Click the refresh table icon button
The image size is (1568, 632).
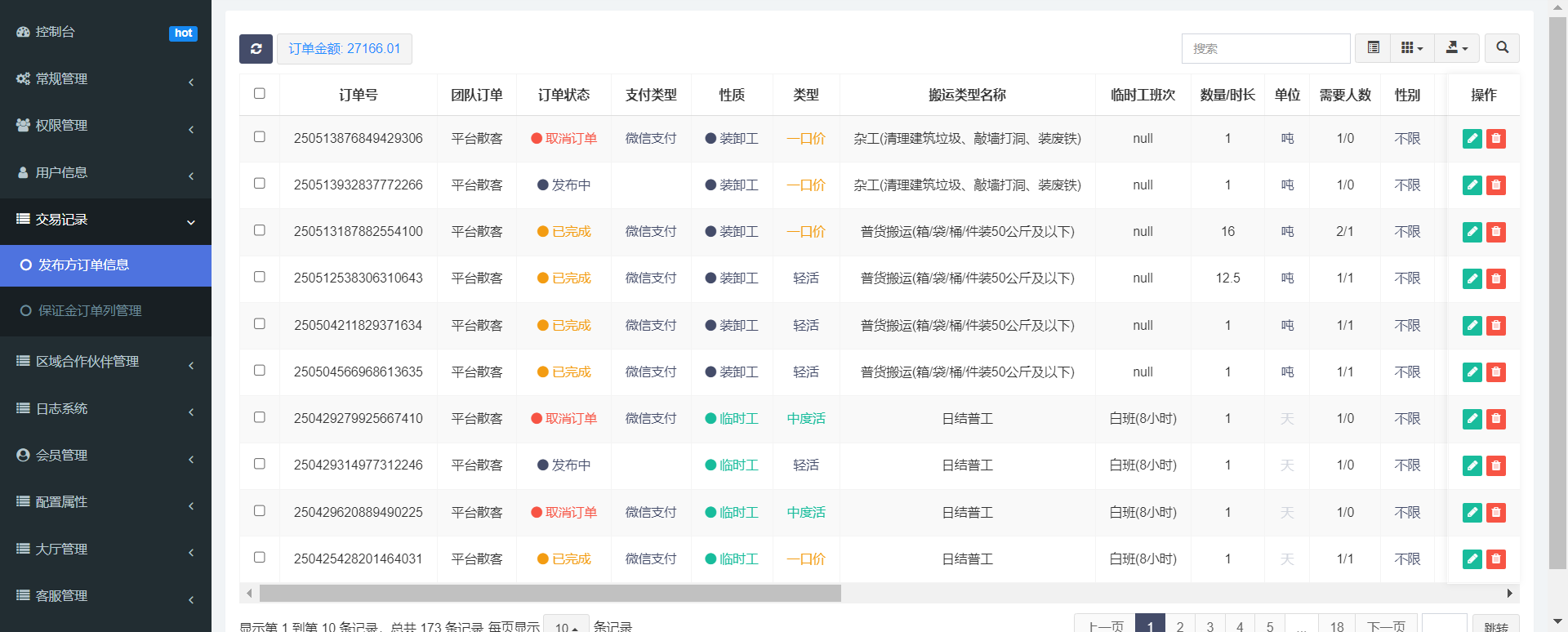tap(256, 49)
